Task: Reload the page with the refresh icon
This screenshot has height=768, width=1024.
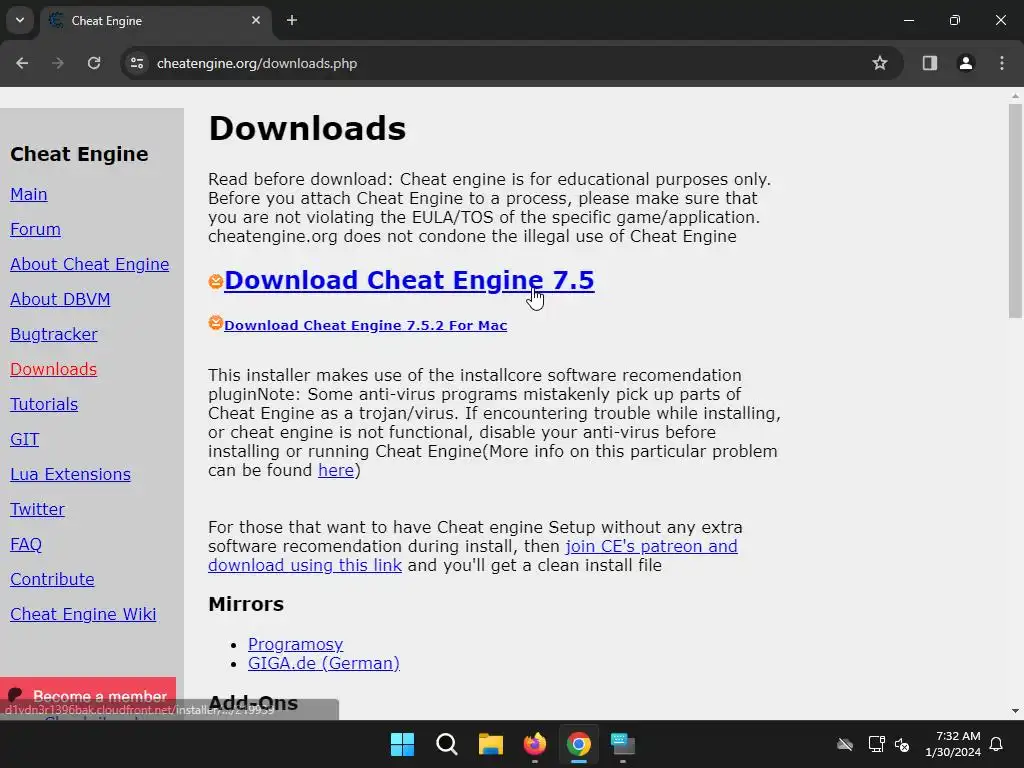Action: click(94, 63)
